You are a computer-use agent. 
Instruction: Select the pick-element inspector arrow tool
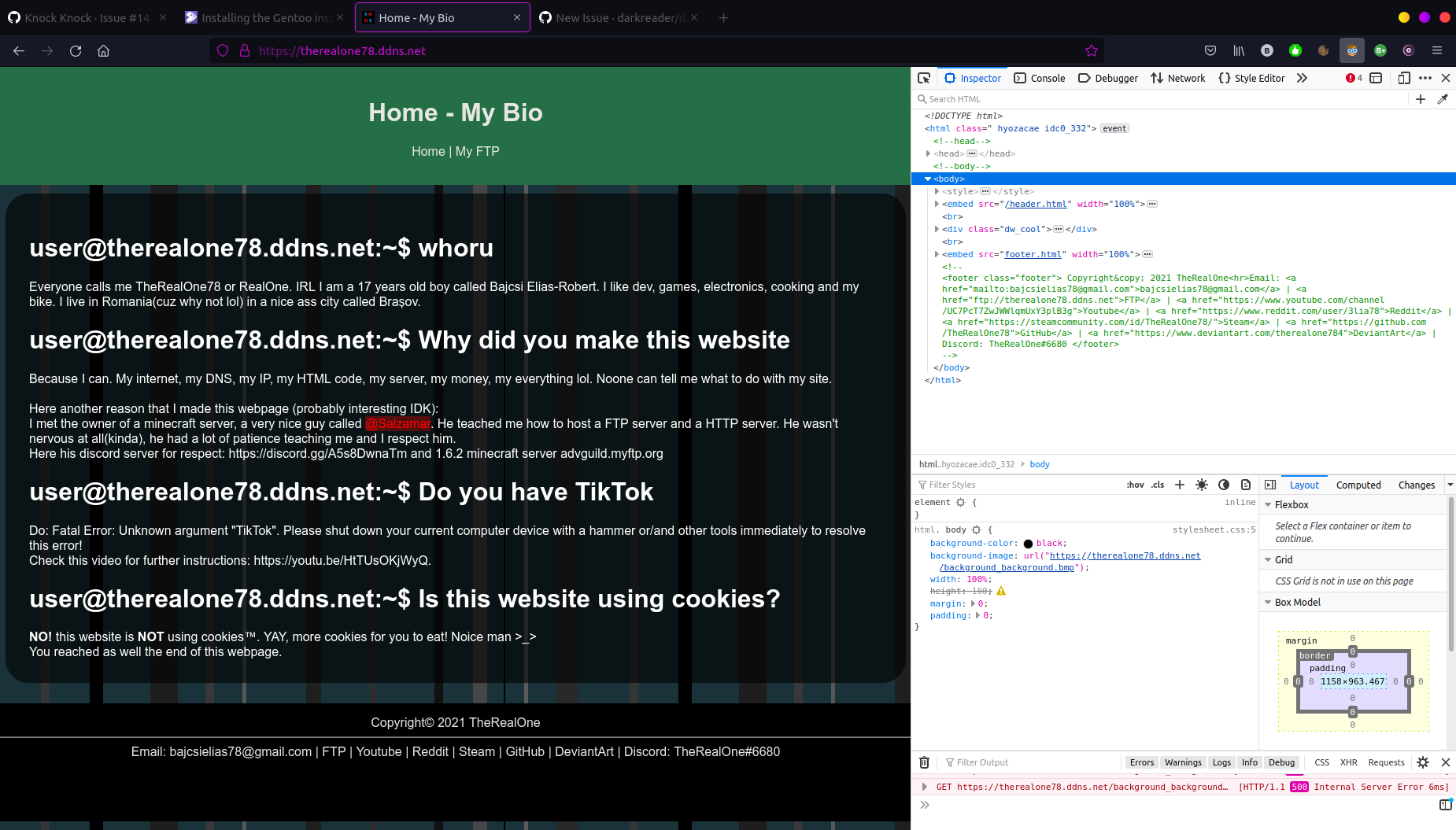924,78
